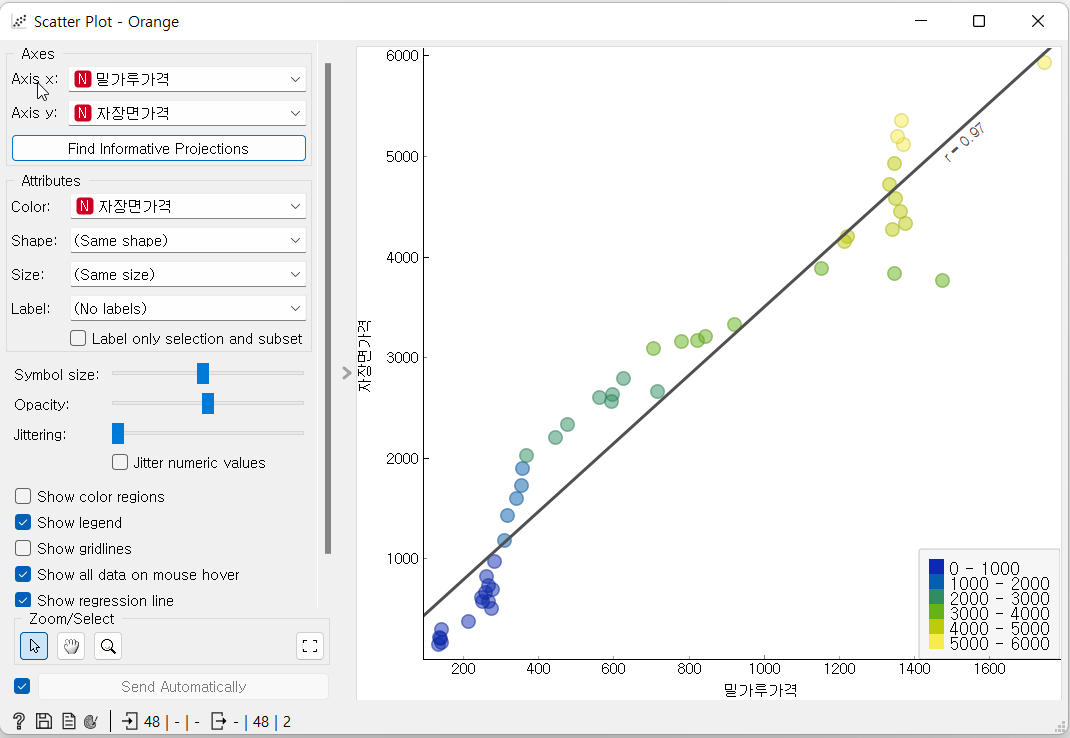Click the input data arrow icon

130,721
